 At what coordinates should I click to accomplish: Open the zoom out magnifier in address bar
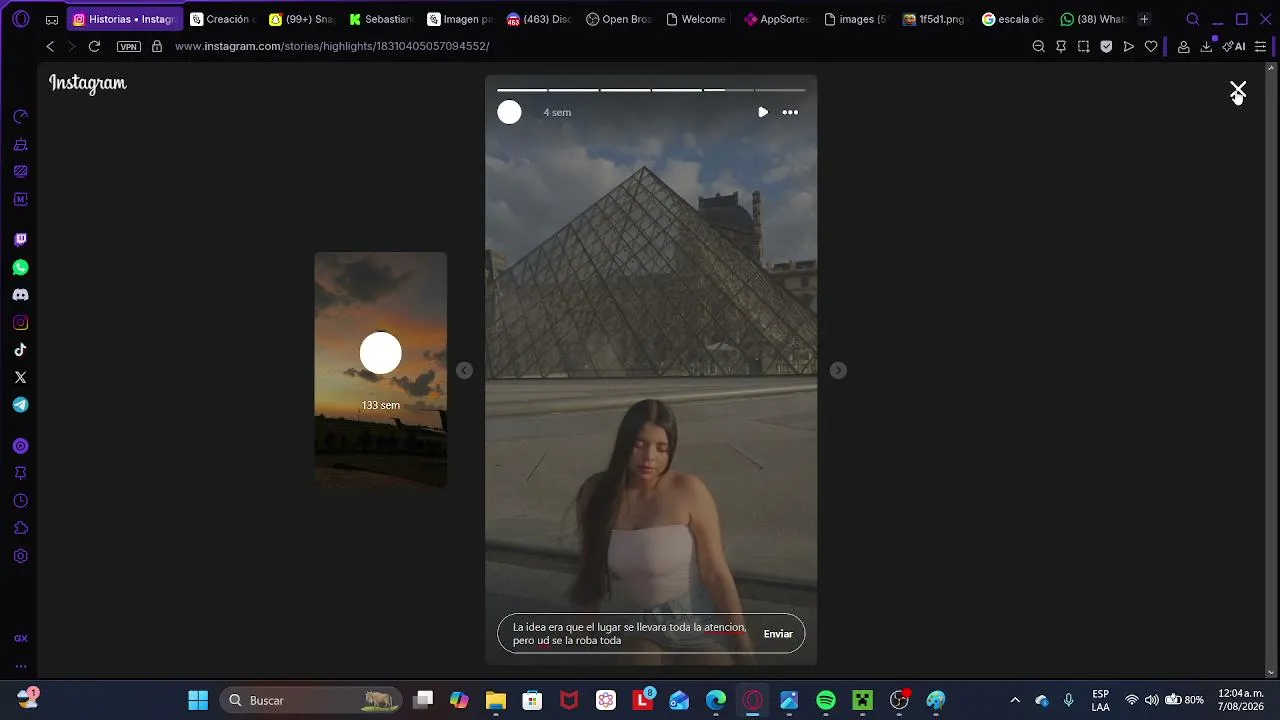pyautogui.click(x=1038, y=46)
